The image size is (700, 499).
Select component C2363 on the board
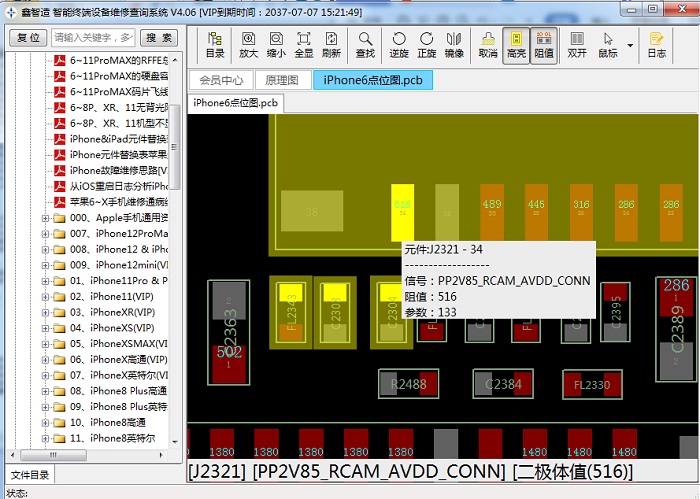[229, 333]
